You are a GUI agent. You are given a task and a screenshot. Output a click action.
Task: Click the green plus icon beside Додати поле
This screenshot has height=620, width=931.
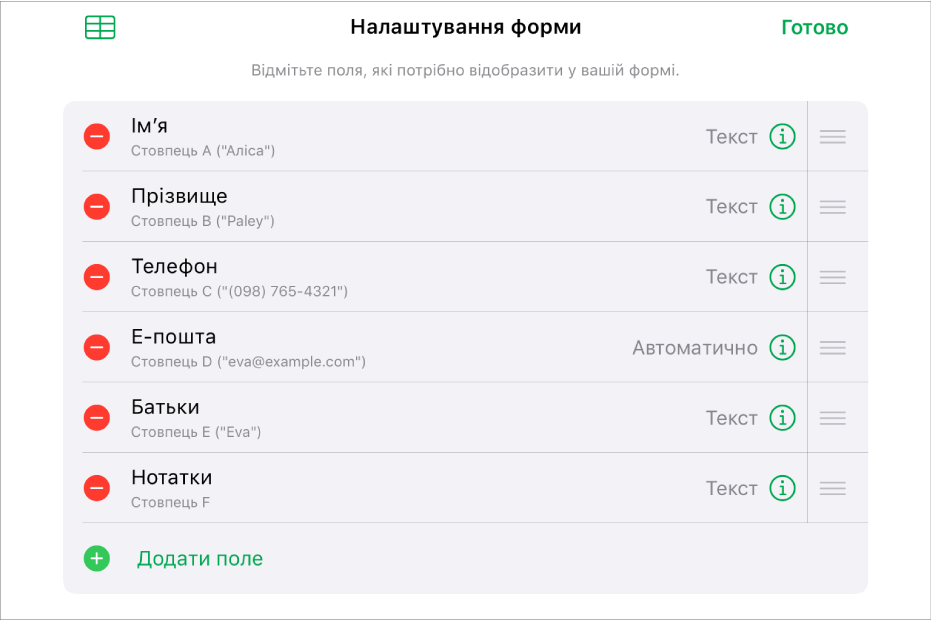pyautogui.click(x=96, y=558)
